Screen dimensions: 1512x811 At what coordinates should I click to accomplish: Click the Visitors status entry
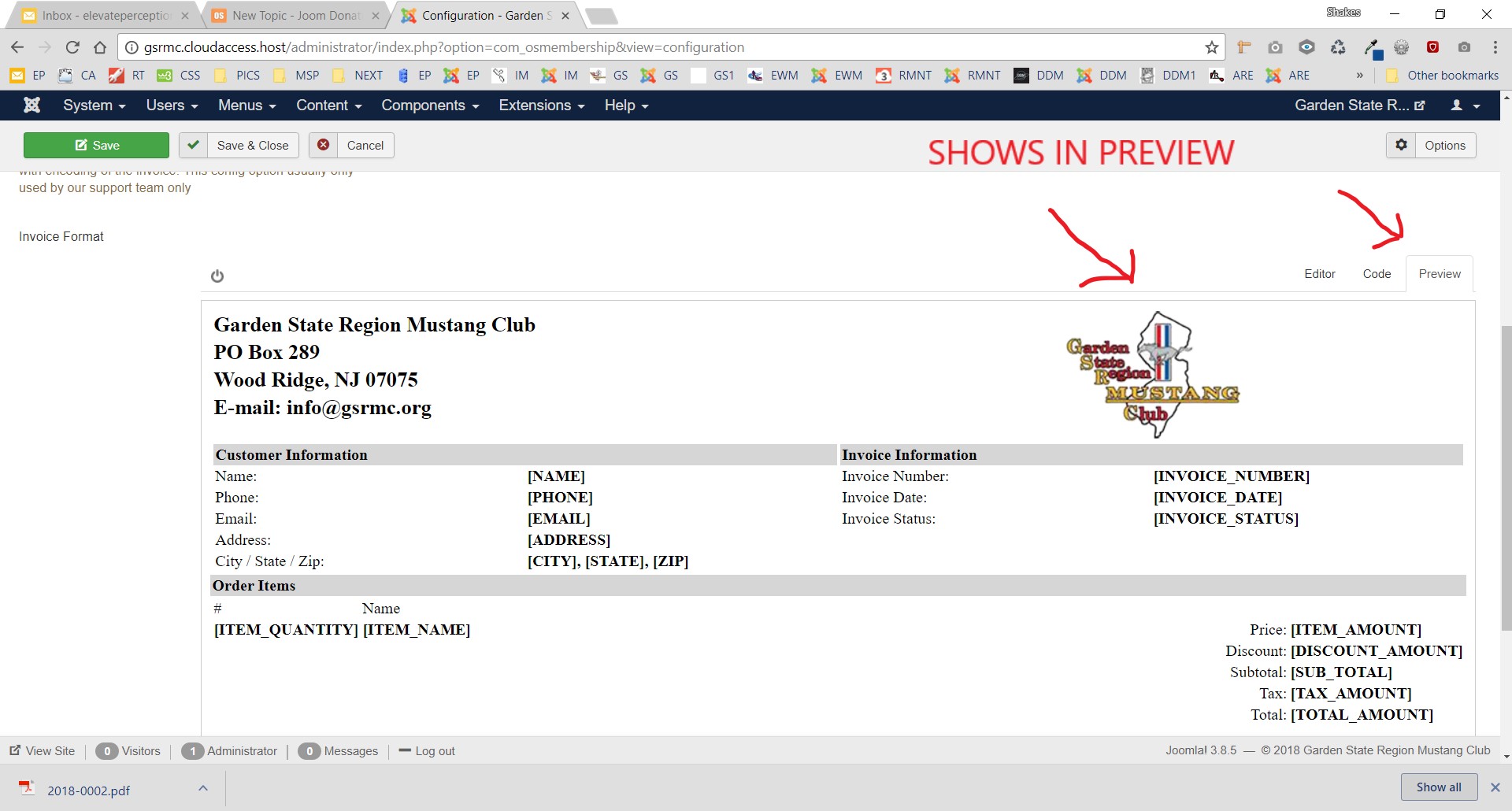point(128,750)
